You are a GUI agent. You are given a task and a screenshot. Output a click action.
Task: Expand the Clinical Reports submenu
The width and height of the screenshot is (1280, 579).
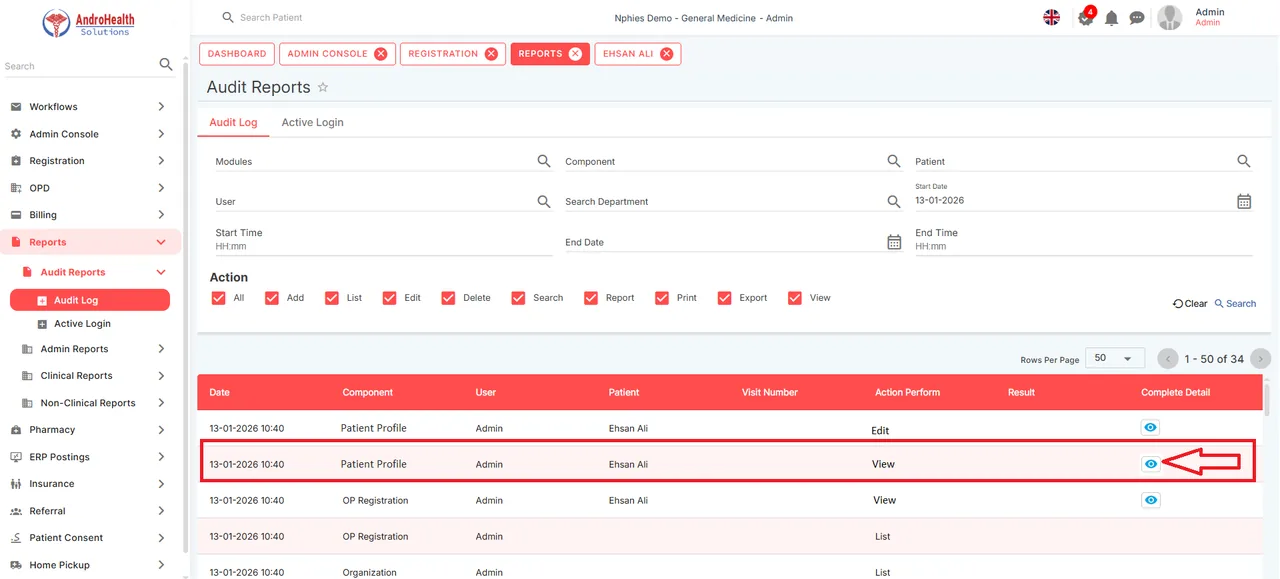[x=161, y=376]
